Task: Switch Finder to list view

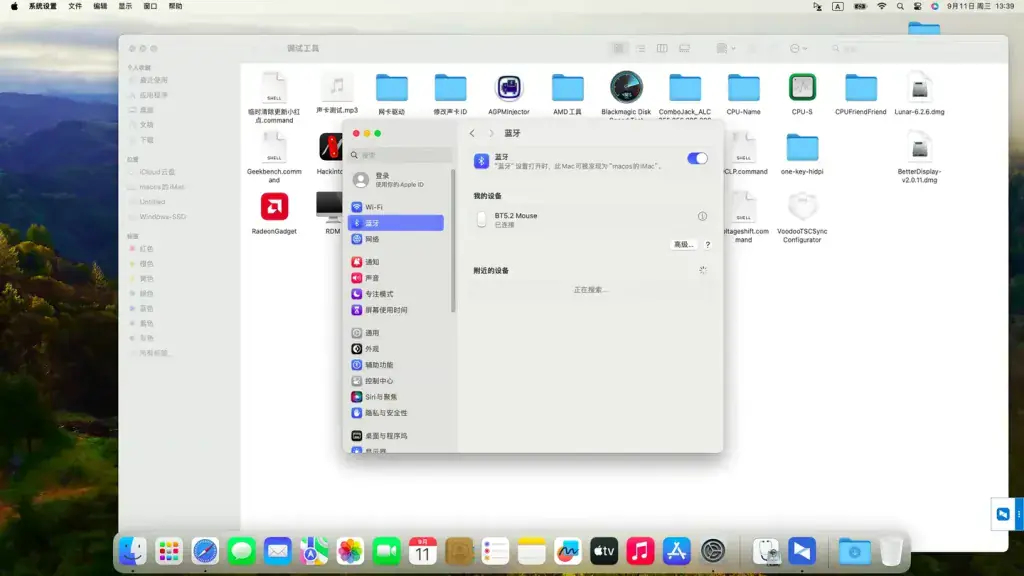Action: [x=640, y=48]
